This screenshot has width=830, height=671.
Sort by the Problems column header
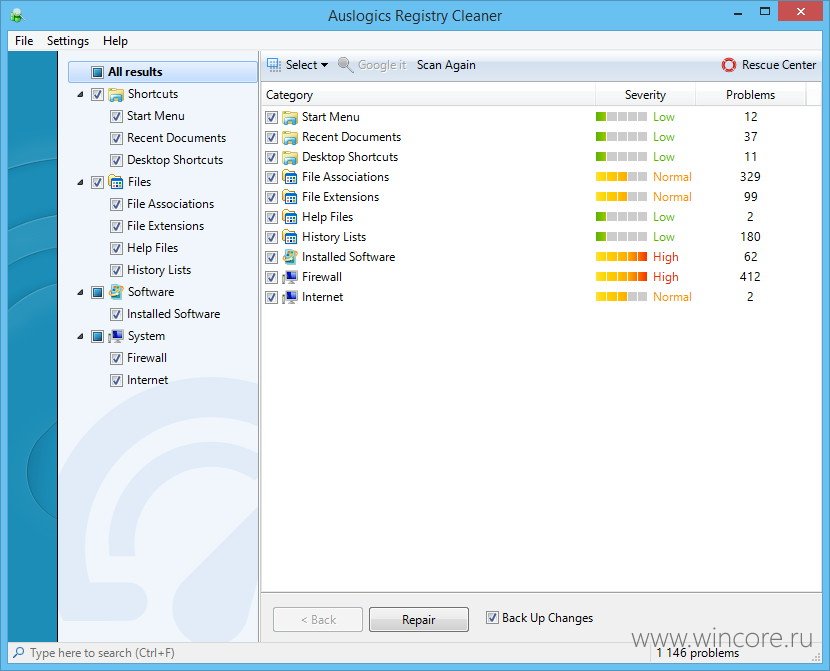tap(751, 95)
